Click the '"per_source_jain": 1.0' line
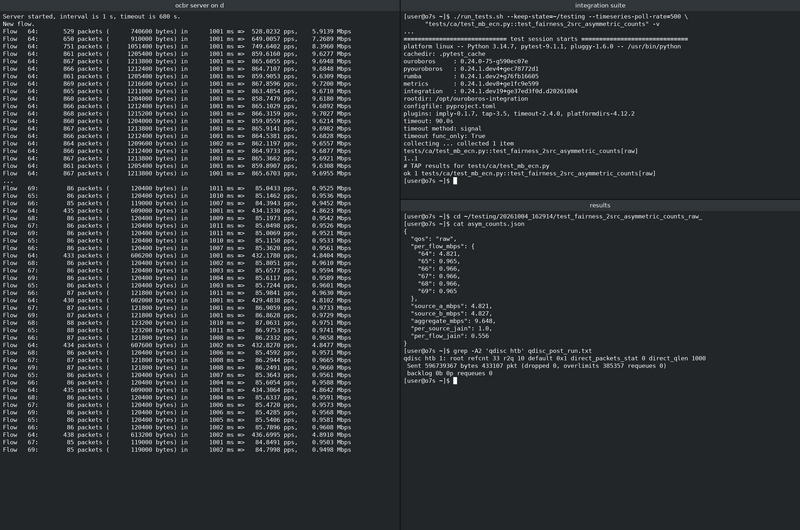This screenshot has height=530, width=800. tap(452, 329)
